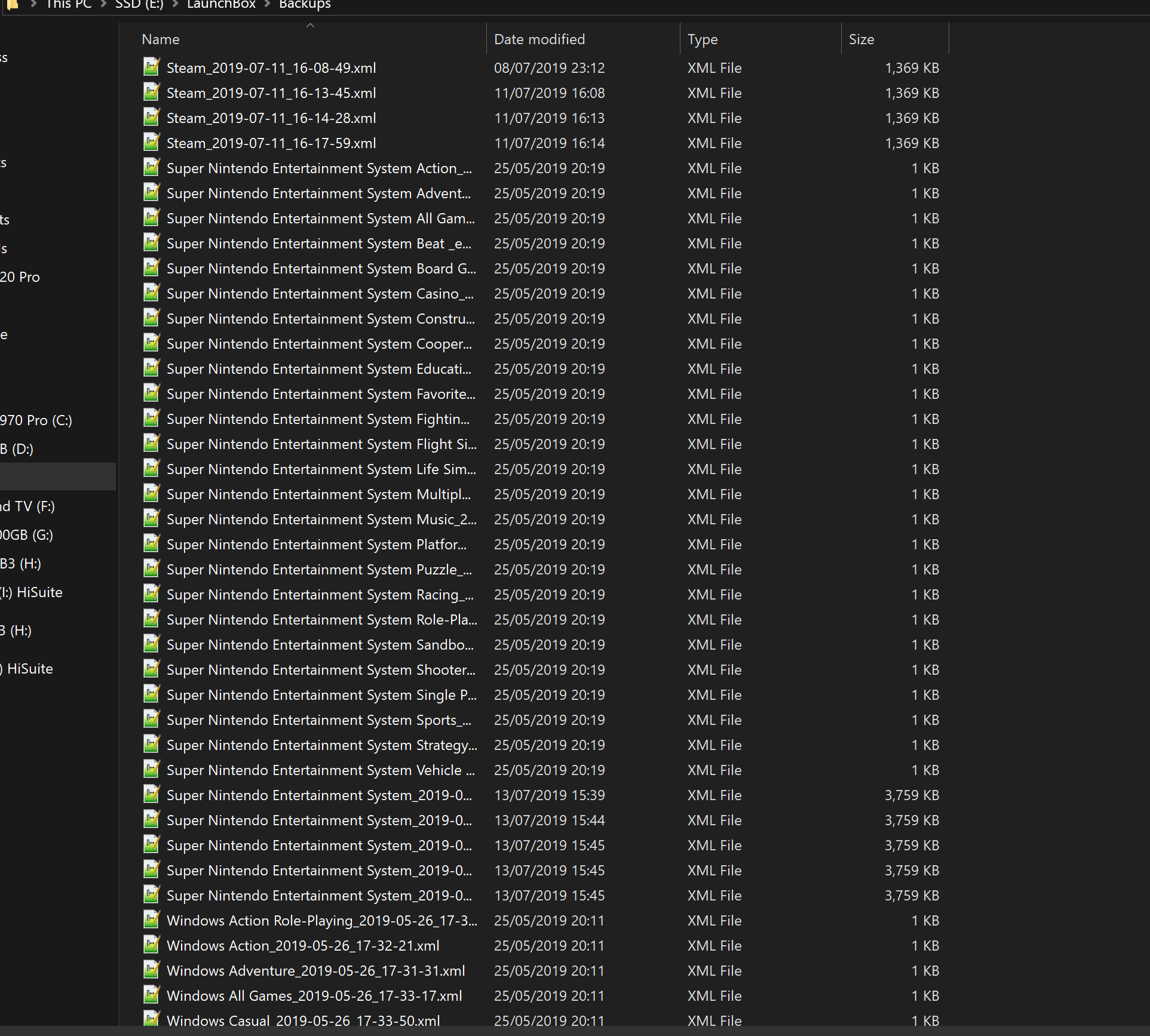
Task: Click icon beside Super Nintendo Beat _e file
Action: tap(152, 242)
